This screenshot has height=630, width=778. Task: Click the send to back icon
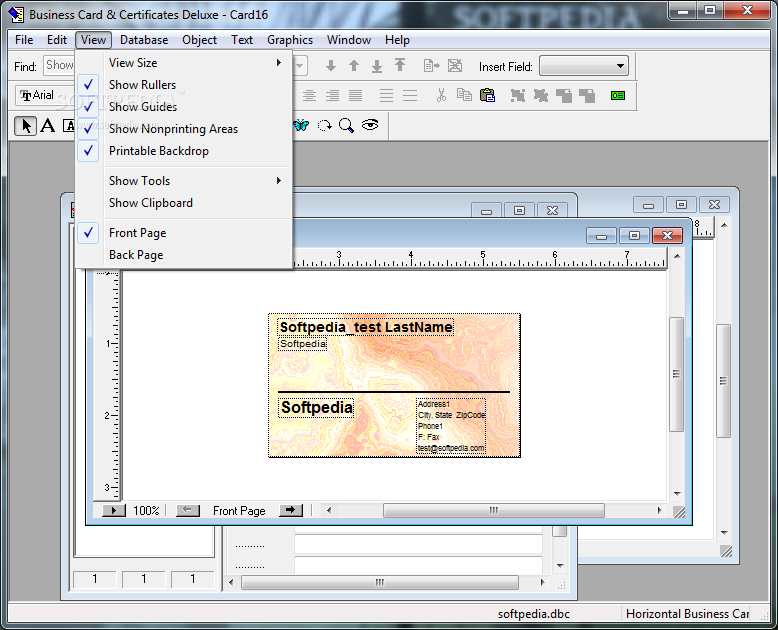pyautogui.click(x=587, y=95)
